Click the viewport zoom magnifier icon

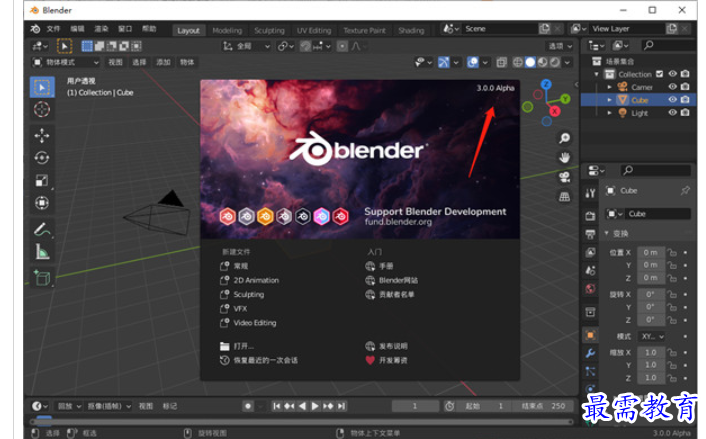point(564,138)
